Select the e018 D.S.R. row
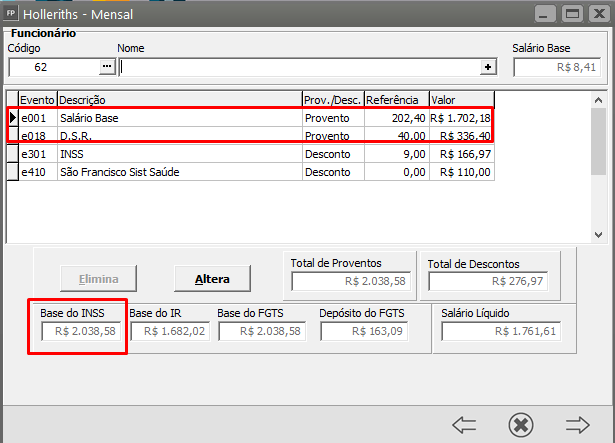The height and width of the screenshot is (443, 615). [x=180, y=136]
